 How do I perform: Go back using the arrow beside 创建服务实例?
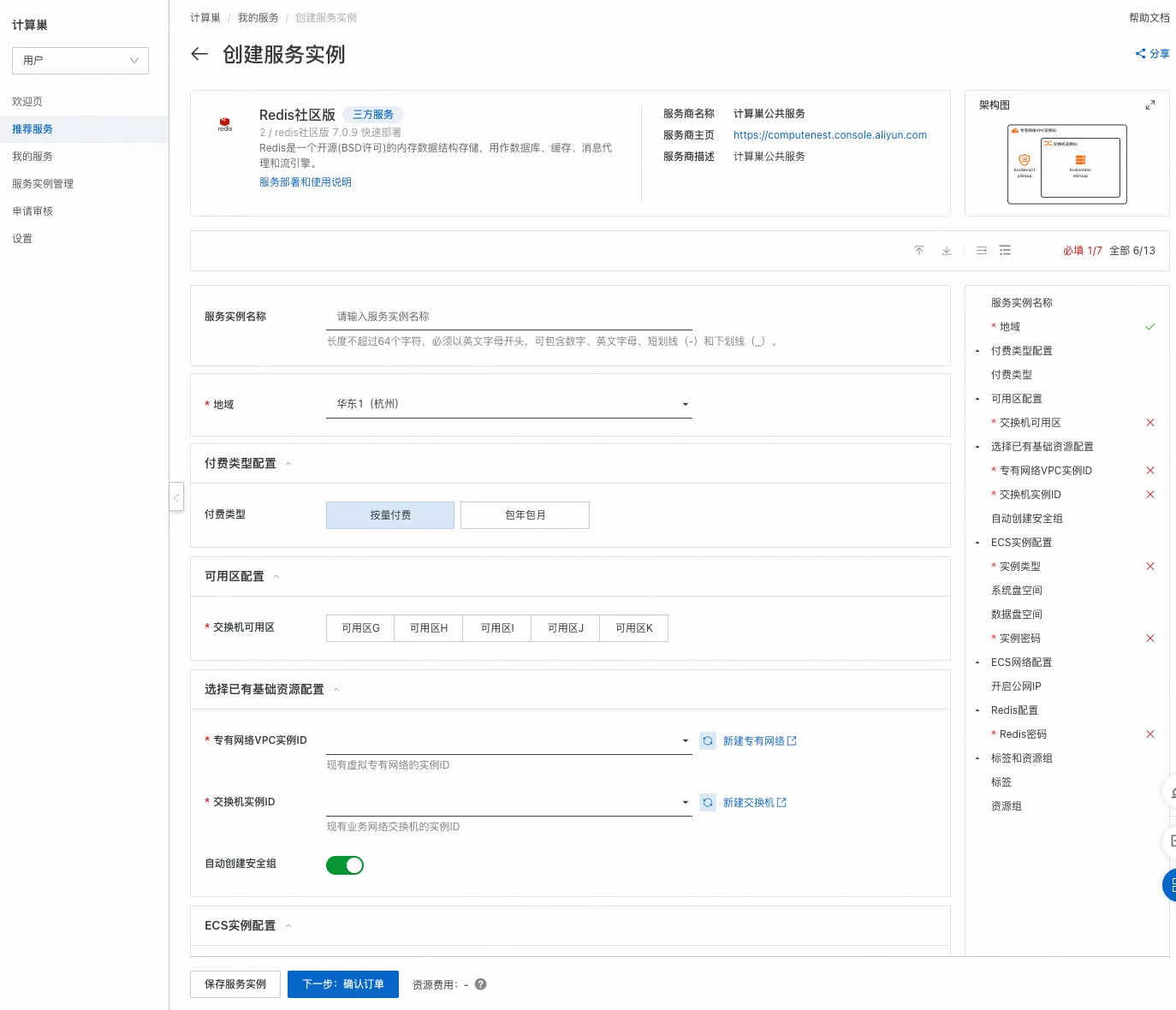[199, 54]
